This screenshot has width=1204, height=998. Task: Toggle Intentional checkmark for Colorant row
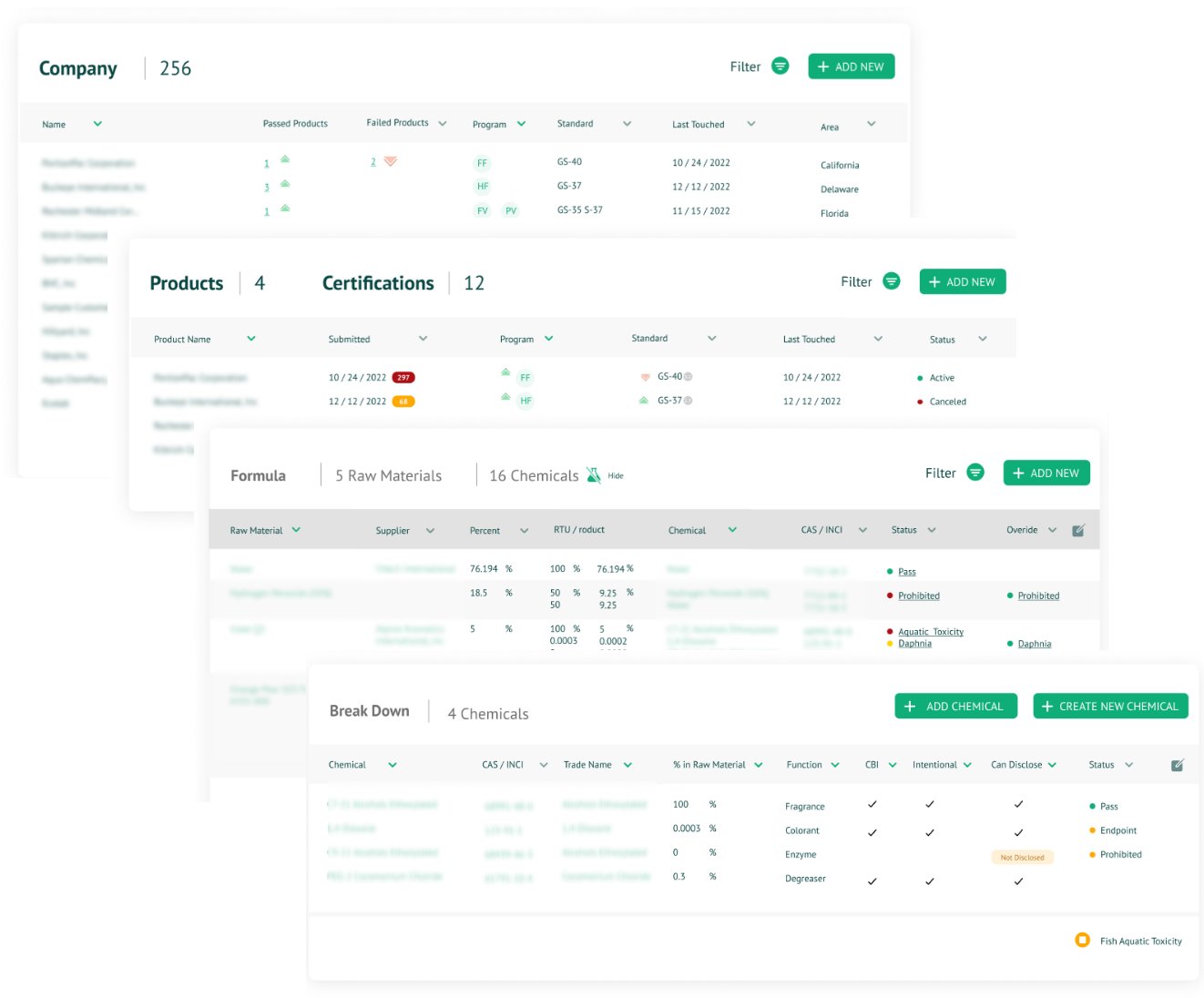click(x=929, y=832)
